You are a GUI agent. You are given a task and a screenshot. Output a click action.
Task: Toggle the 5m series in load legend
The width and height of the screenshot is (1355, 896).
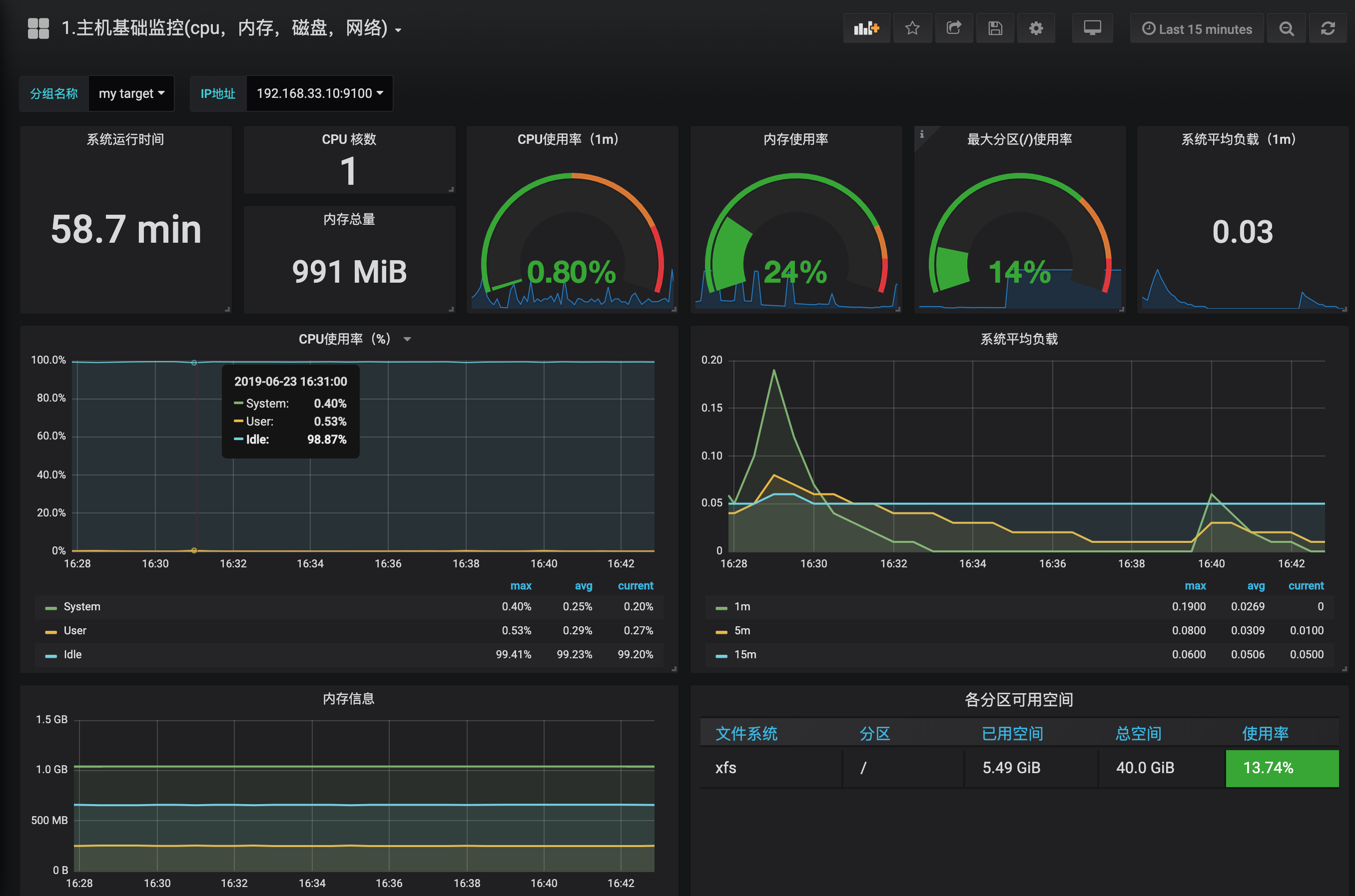pos(742,631)
